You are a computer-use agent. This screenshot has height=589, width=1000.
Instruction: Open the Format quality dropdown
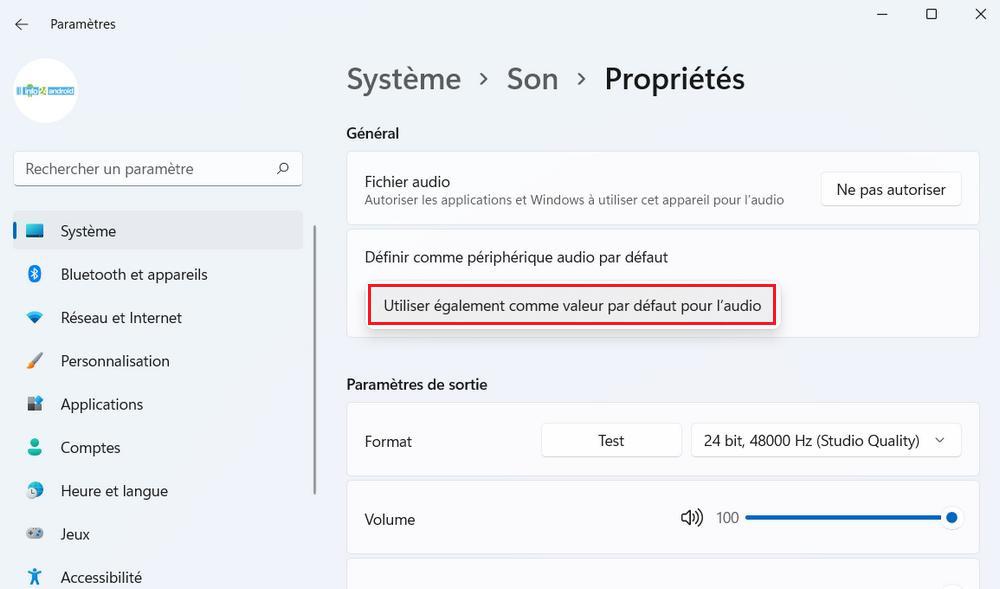tap(826, 440)
